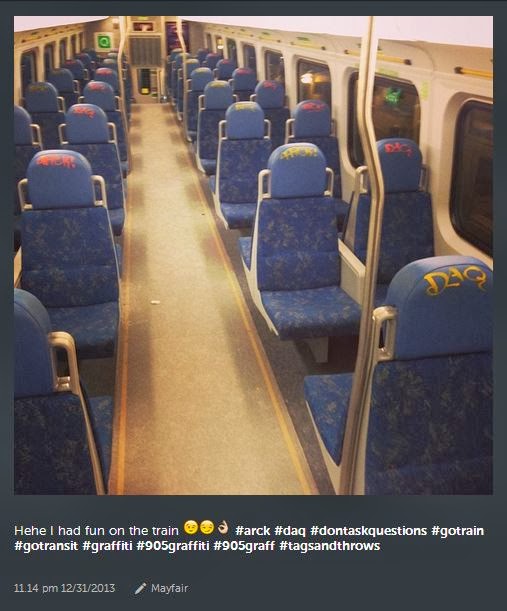Click the #905graff hashtag
Viewport: 507px width, 611px height.
click(x=244, y=546)
